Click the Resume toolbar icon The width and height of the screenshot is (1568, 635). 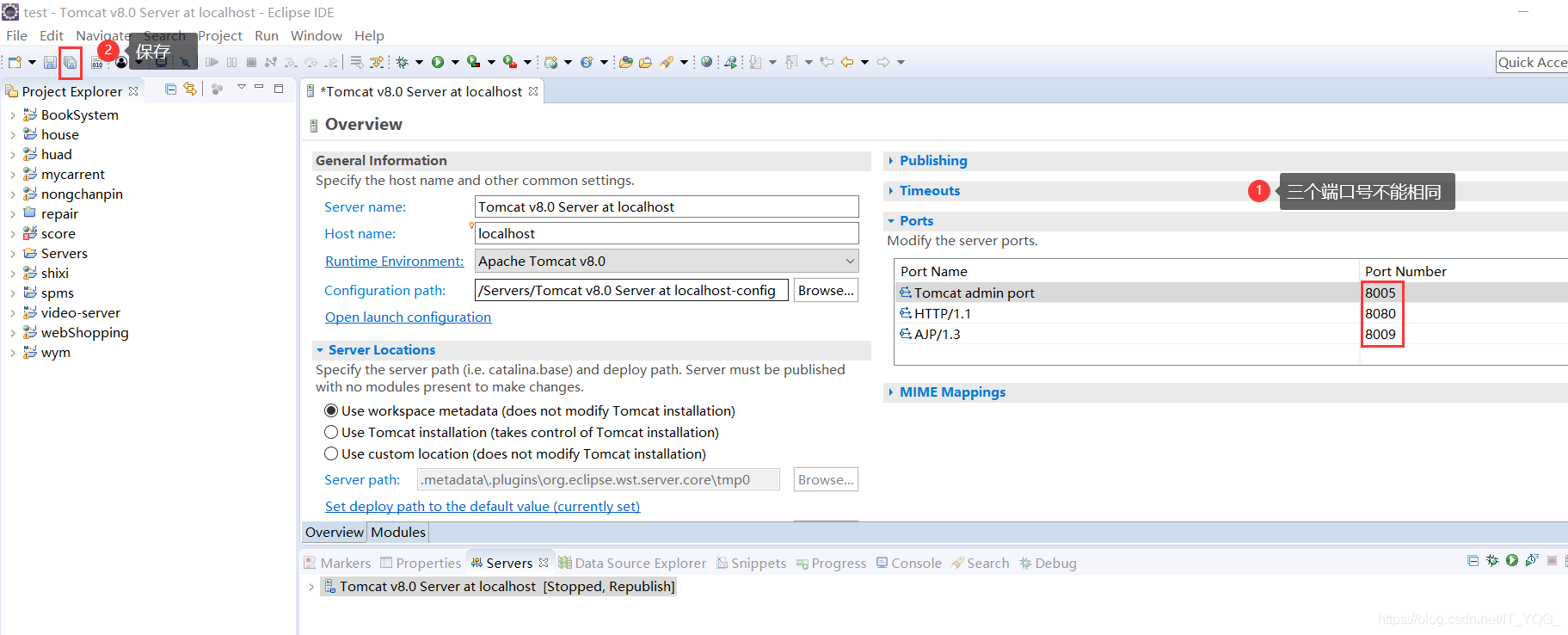(x=212, y=62)
